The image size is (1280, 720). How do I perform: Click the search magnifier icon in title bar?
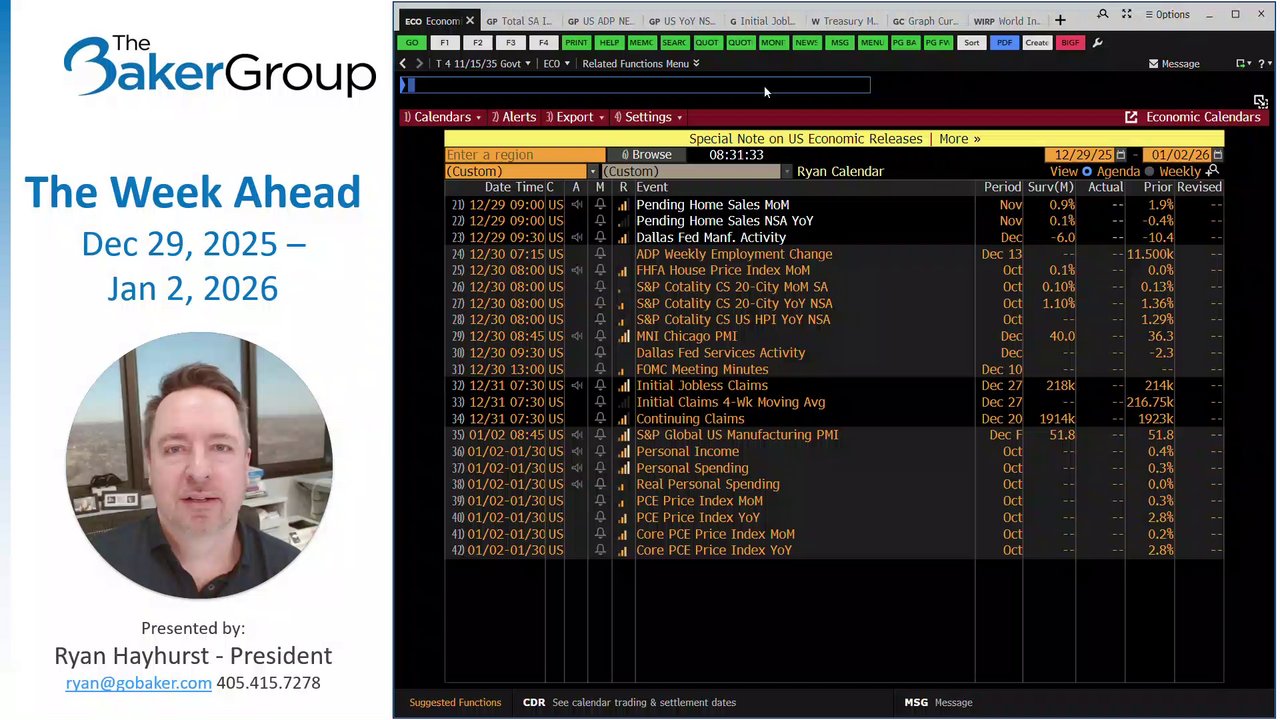tap(1102, 14)
